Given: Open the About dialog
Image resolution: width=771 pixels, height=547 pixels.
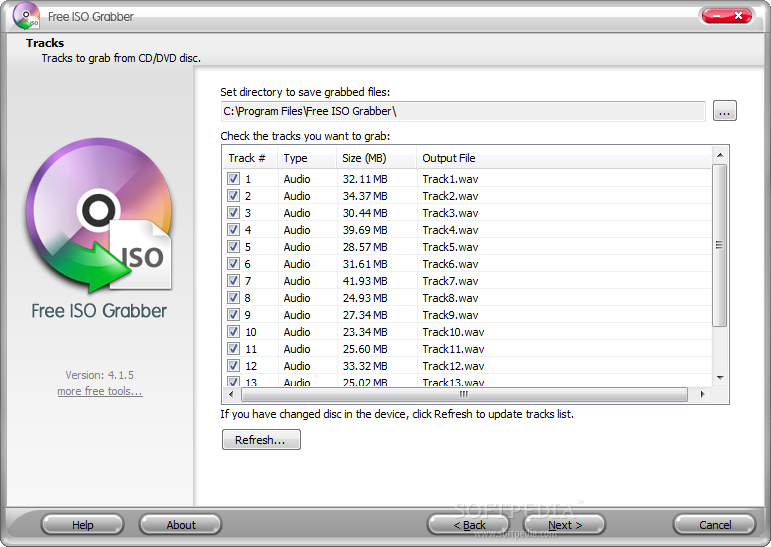Looking at the screenshot, I should pos(180,525).
